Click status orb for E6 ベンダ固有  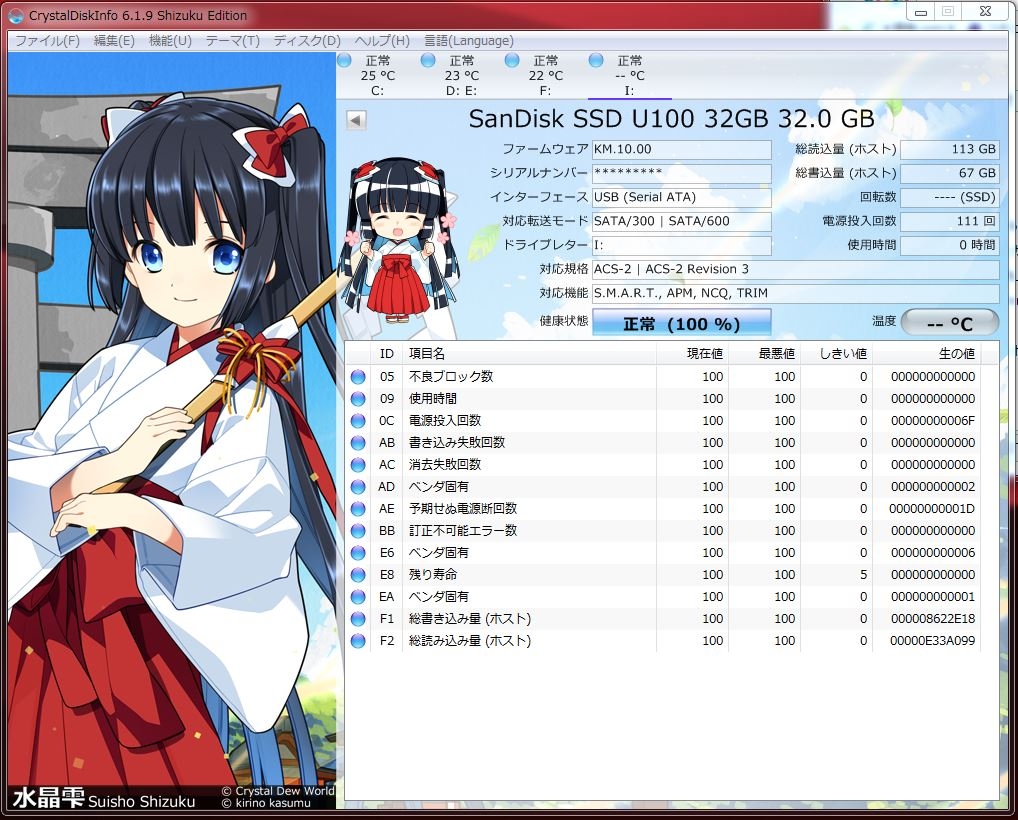pyautogui.click(x=358, y=553)
